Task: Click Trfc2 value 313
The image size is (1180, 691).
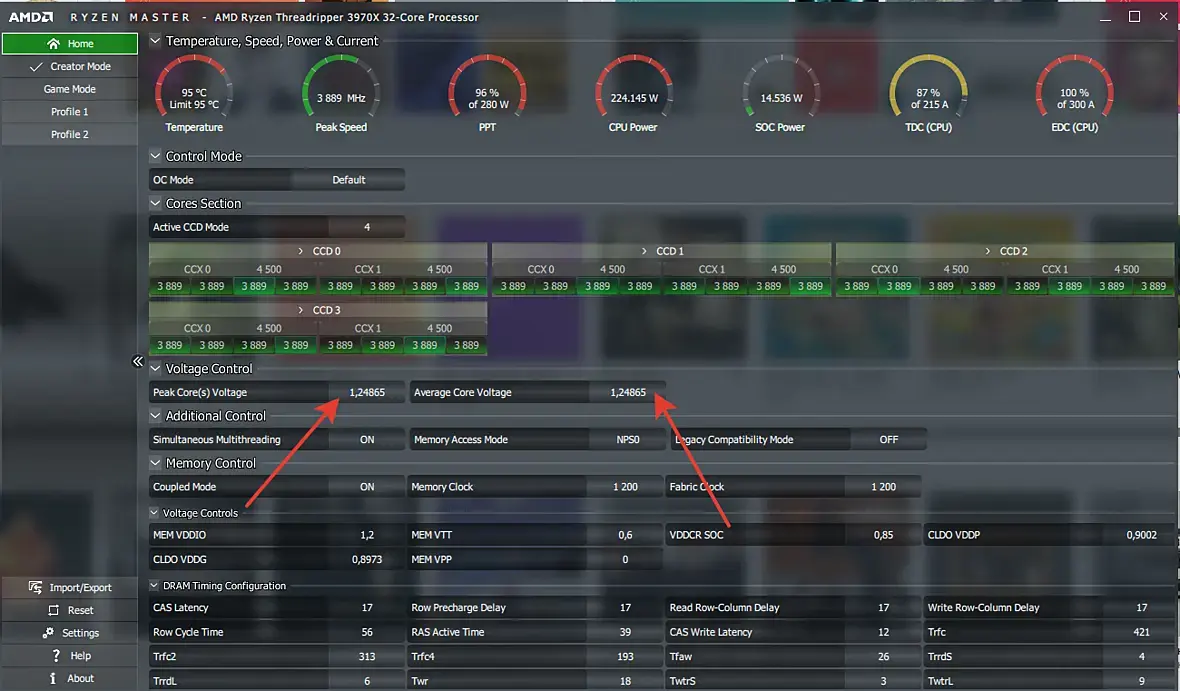Action: coord(366,656)
